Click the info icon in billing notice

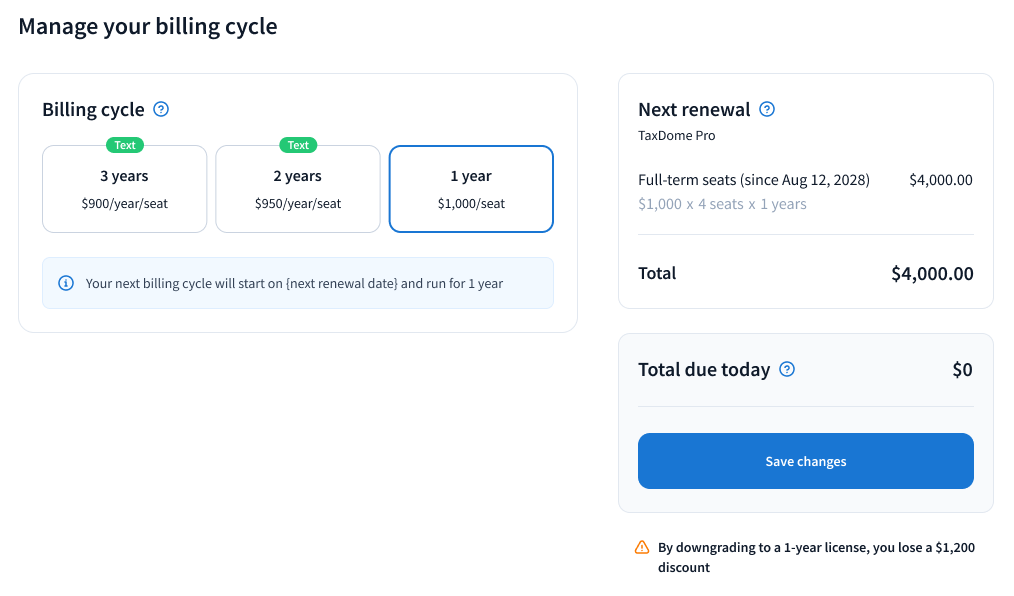[x=66, y=283]
